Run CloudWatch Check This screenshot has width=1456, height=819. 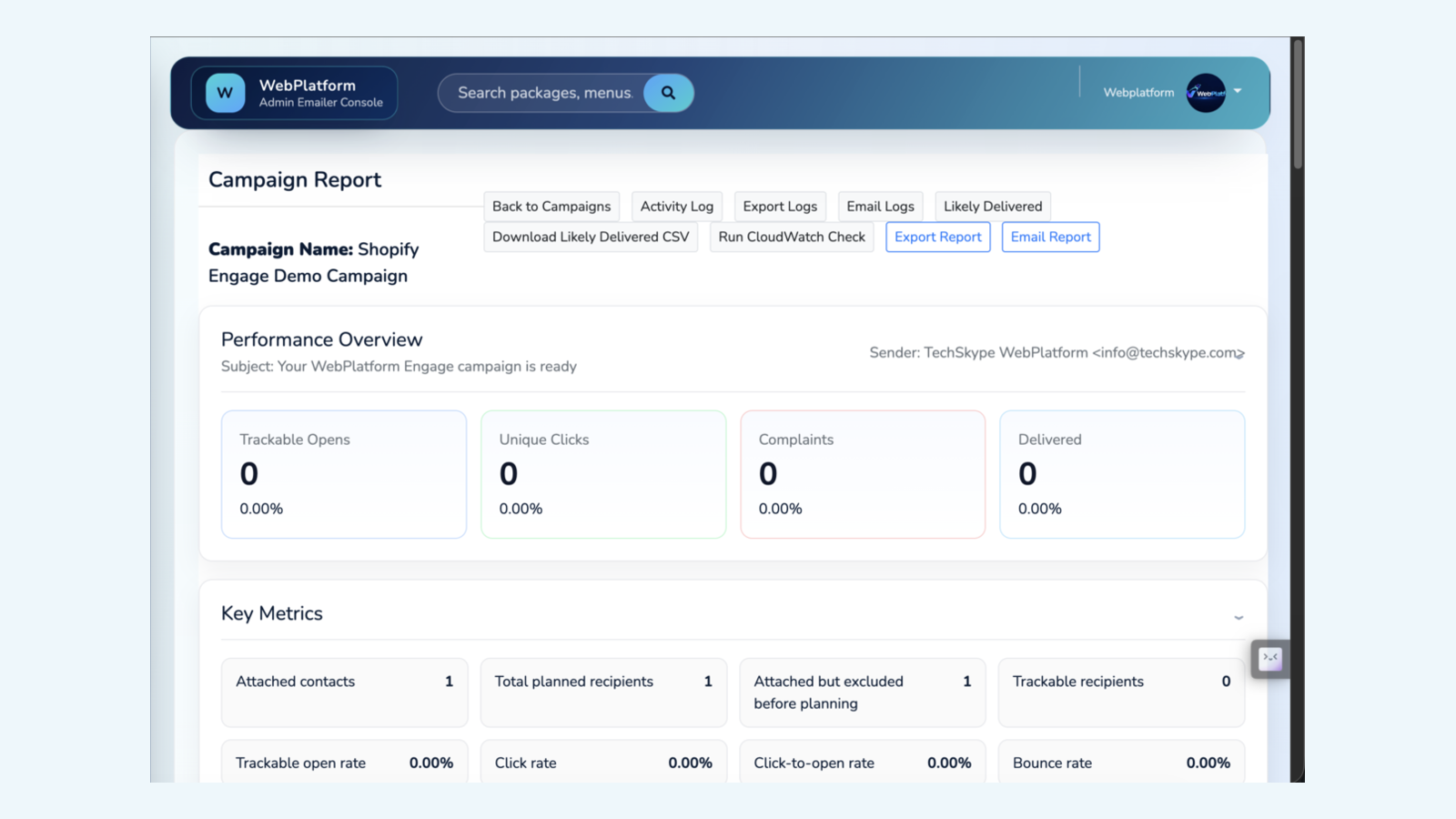[x=792, y=237]
